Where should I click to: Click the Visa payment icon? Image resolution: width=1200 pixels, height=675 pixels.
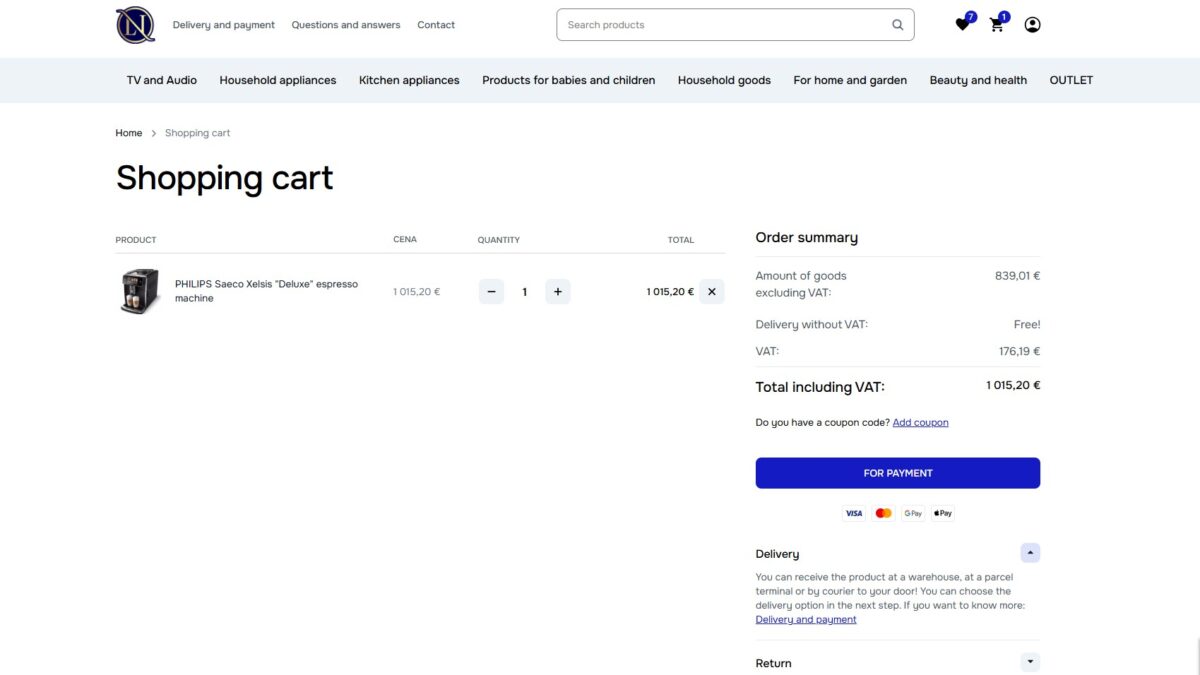point(854,513)
